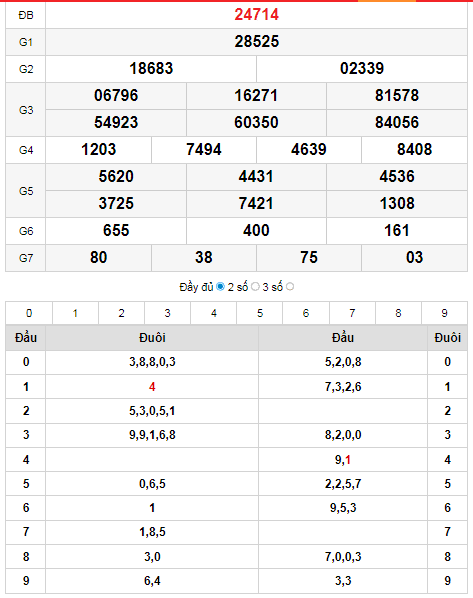473x598 pixels.
Task: Click G4 number 8408
Action: coord(414,150)
